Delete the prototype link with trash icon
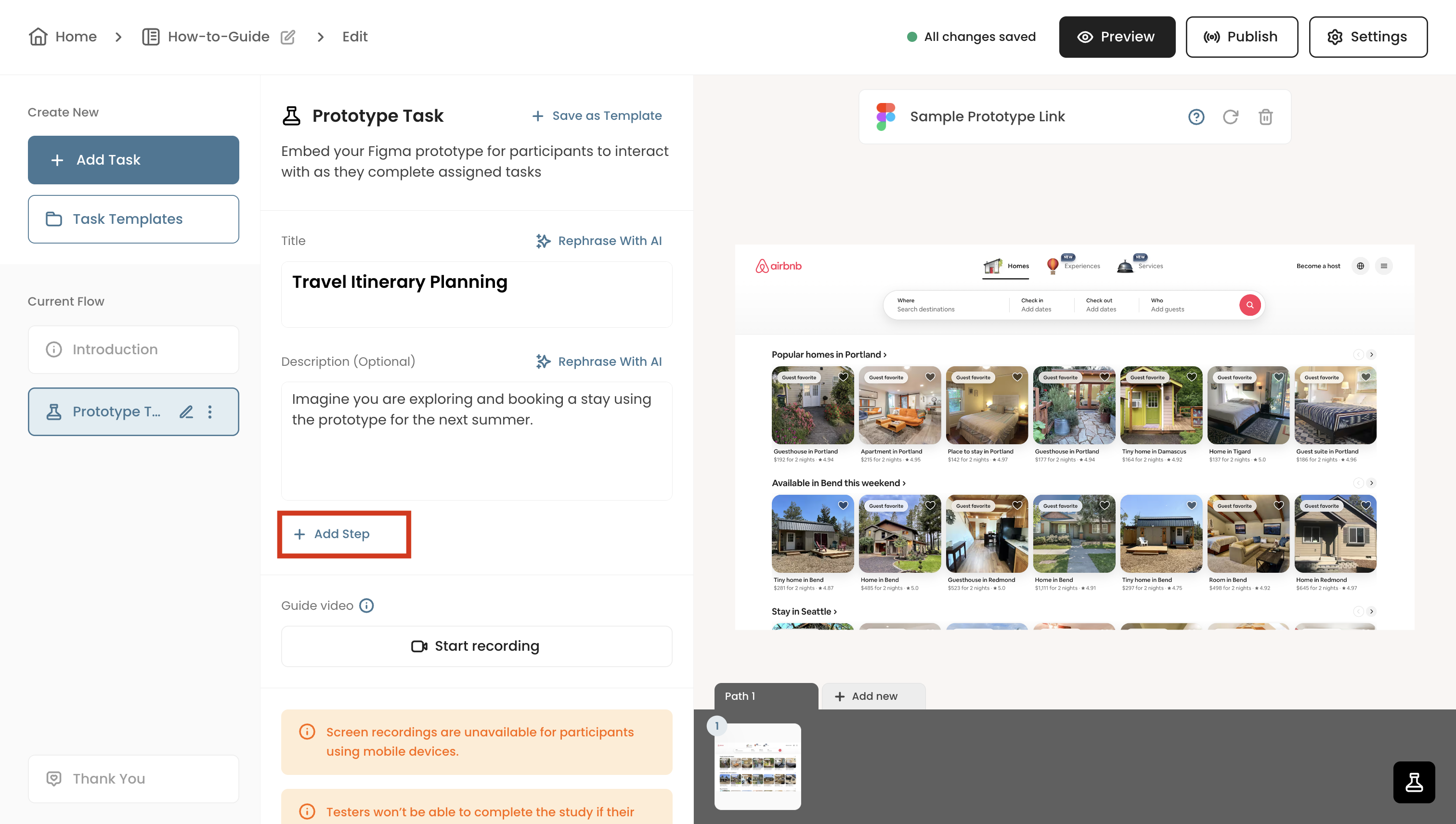Viewport: 1456px width, 824px height. 1266,116
